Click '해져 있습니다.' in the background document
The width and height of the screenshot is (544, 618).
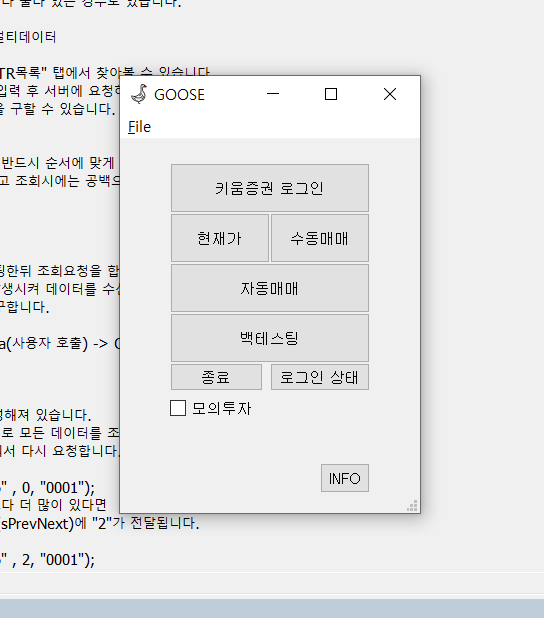(46, 415)
